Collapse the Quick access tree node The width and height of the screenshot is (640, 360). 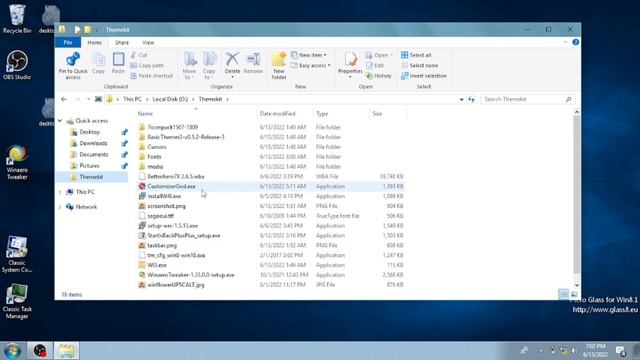(x=60, y=121)
